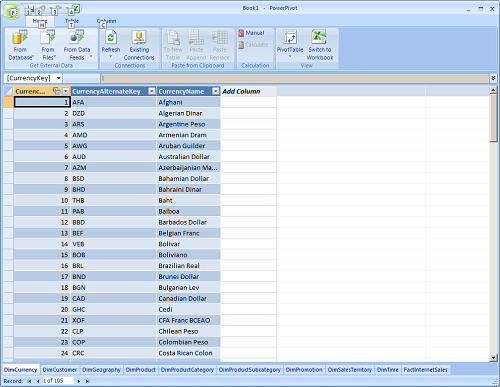Go to next record
Screen dimensions: 500x387
(79, 381)
